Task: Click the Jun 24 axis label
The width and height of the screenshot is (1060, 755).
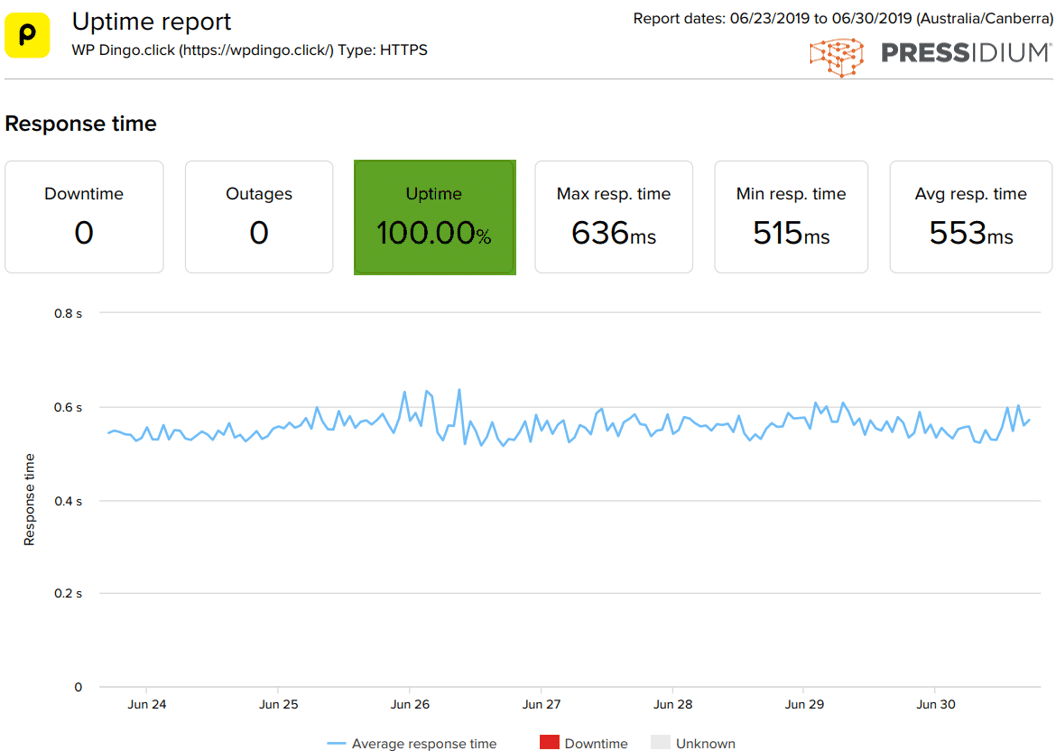Action: [x=147, y=704]
